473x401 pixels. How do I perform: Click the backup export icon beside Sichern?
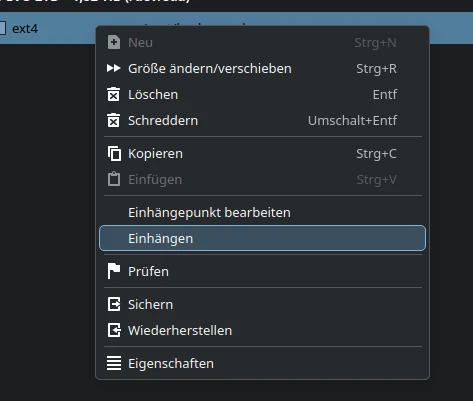114,304
